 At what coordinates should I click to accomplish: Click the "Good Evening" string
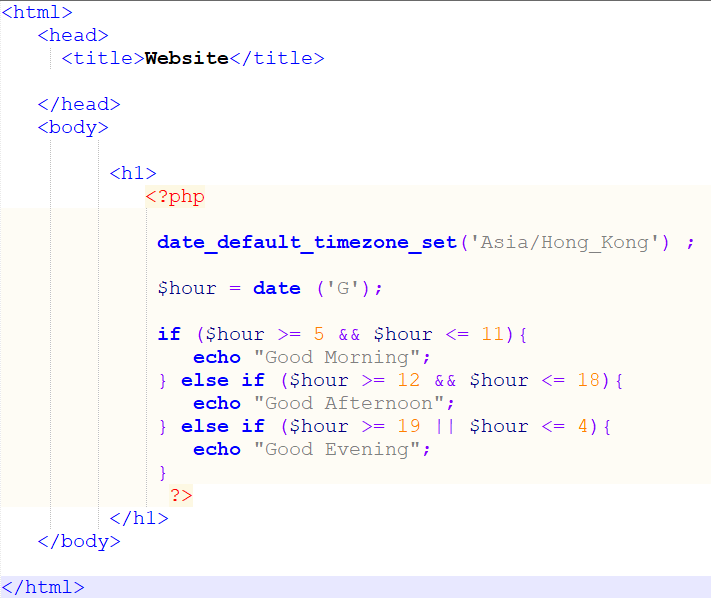336,450
